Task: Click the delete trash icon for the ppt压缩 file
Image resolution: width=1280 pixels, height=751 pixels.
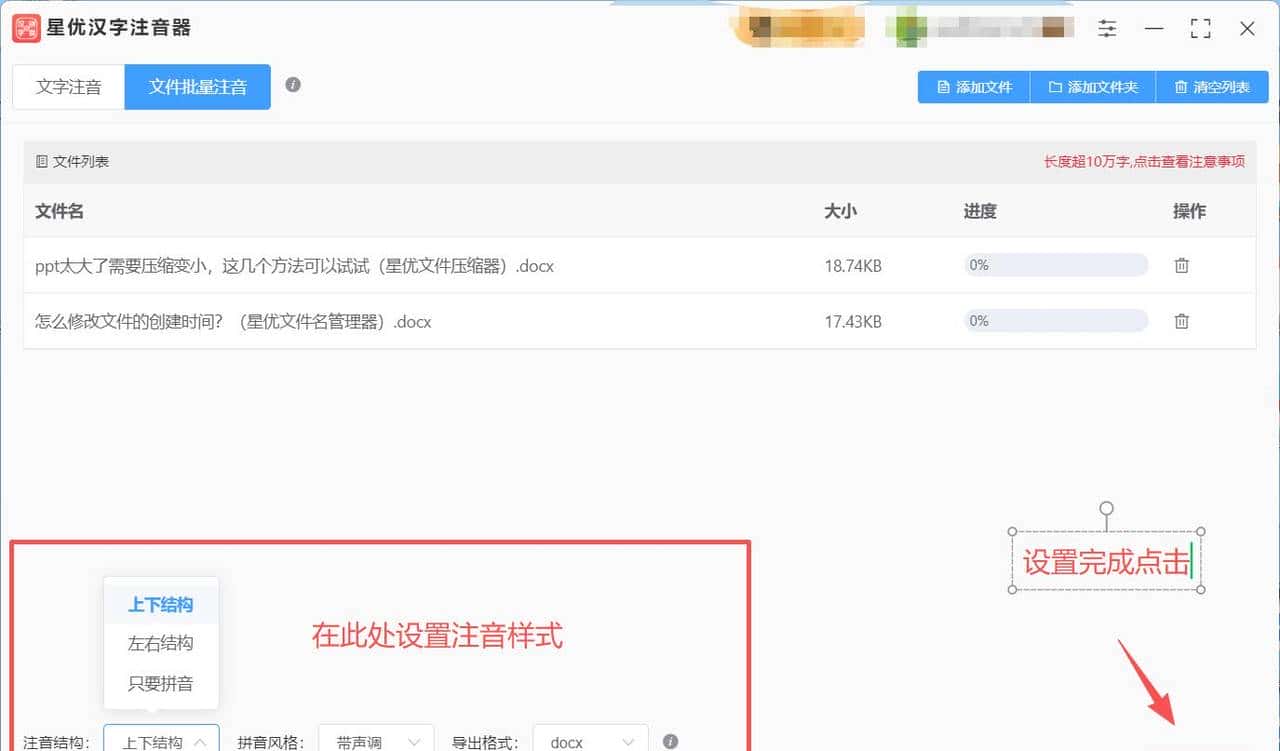Action: [x=1182, y=265]
